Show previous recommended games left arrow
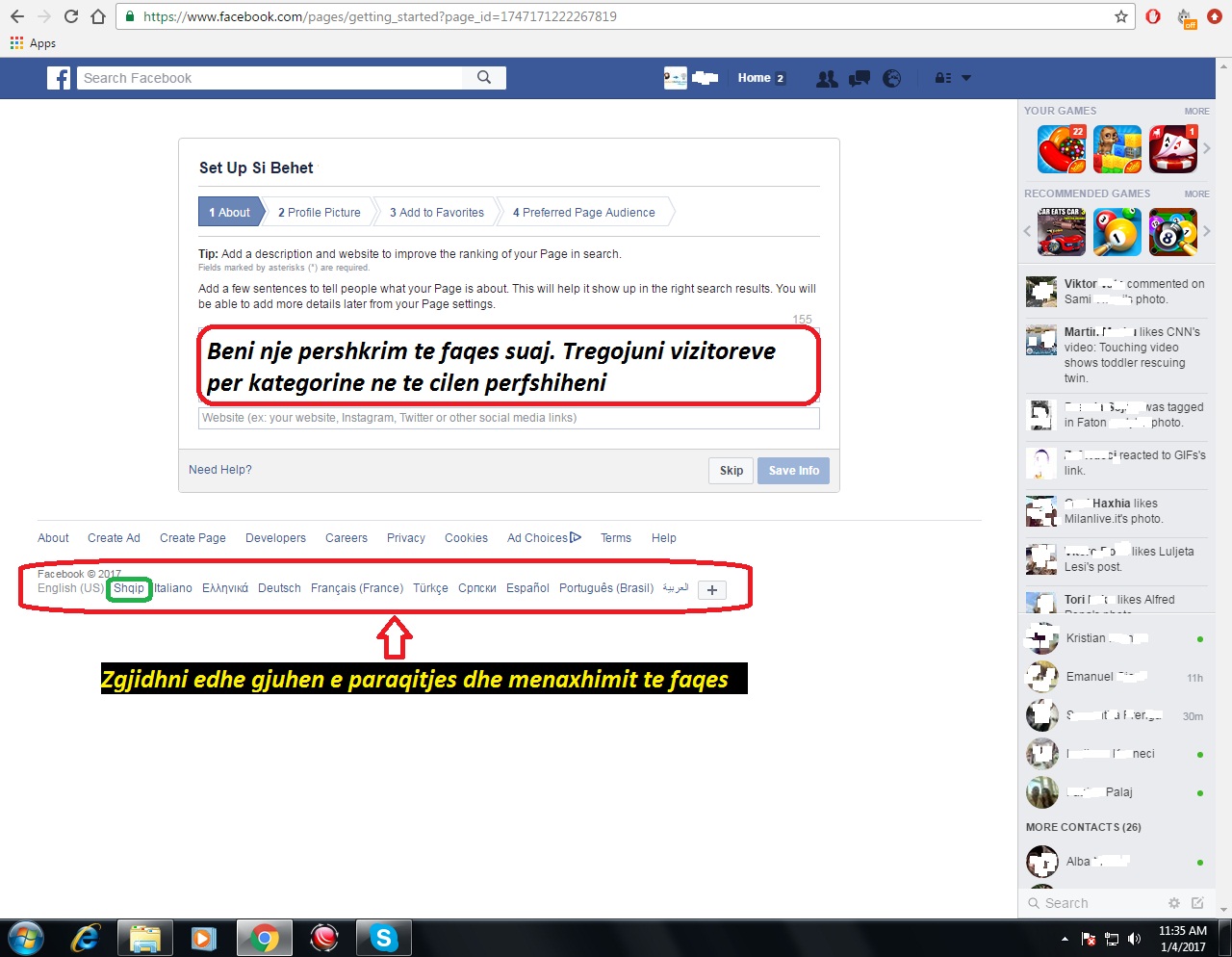The height and width of the screenshot is (957, 1232). point(1027,231)
